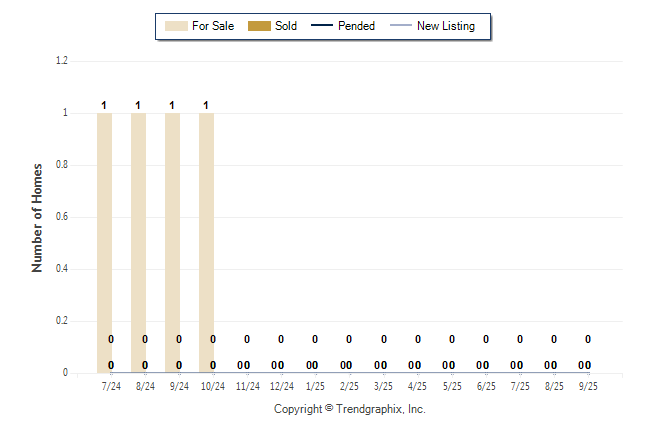
Task: Click the 1.2 y-axis tick label
Action: click(62, 61)
